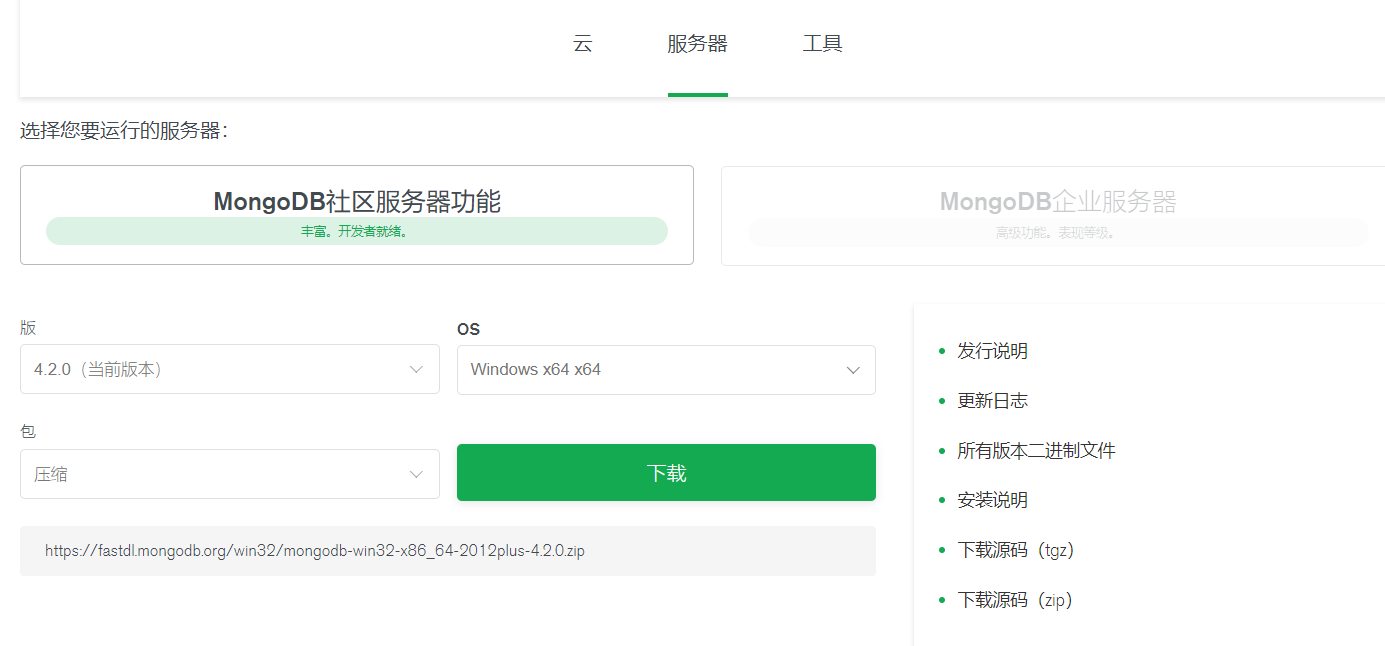Click the OS field label
The image size is (1385, 646).
[469, 329]
